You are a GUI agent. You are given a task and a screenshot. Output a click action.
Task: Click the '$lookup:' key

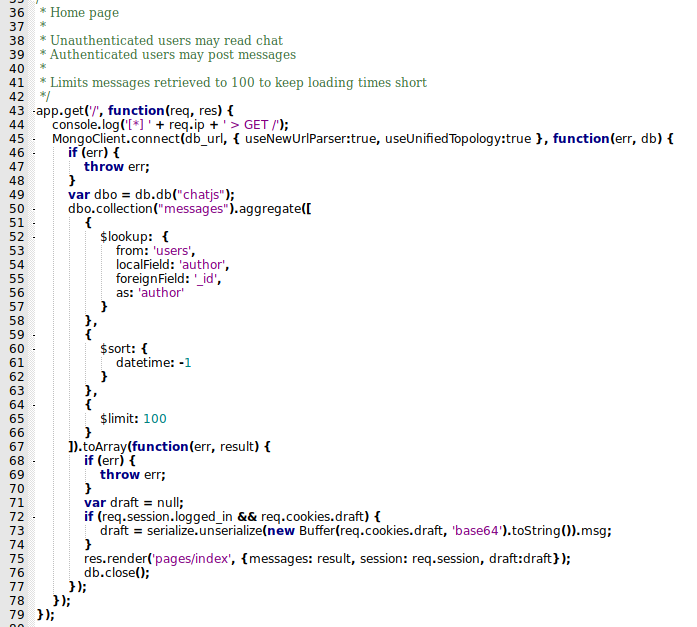pyautogui.click(x=126, y=237)
